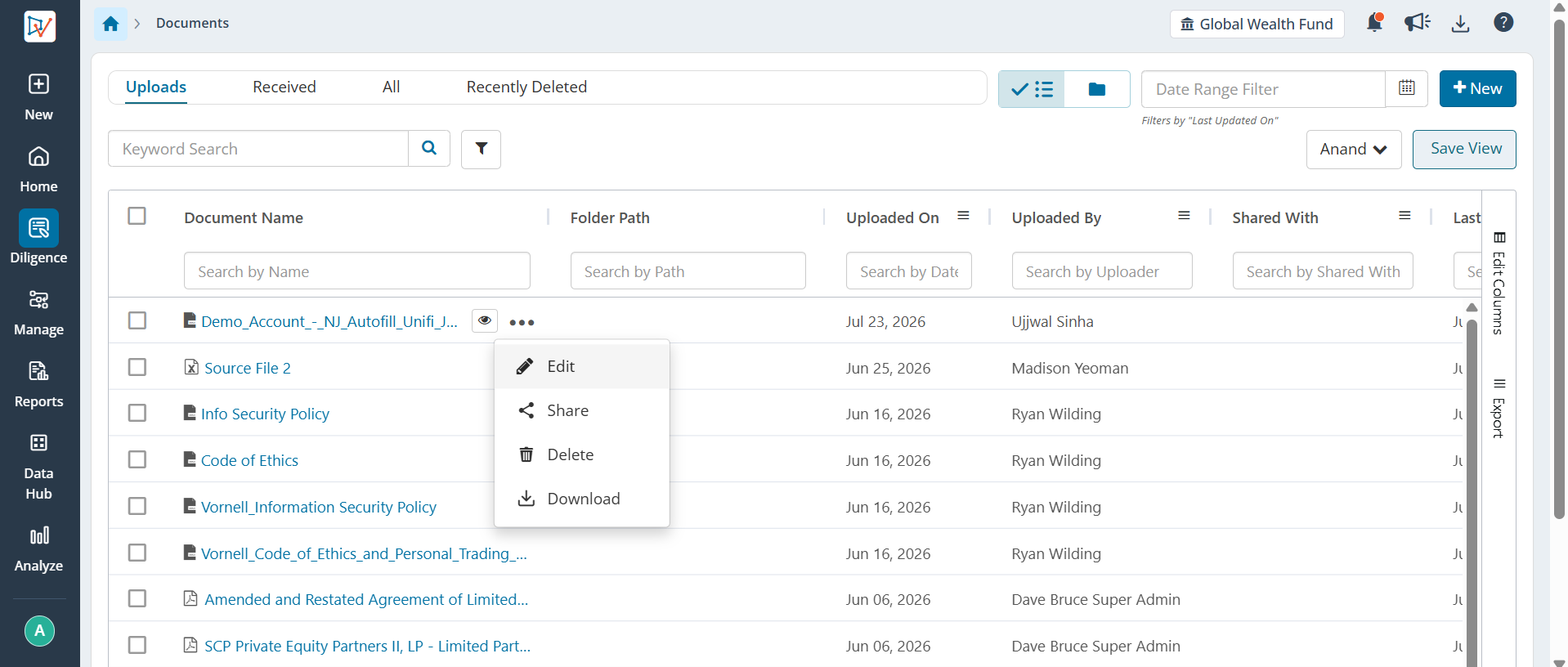Open the date range calendar picker
This screenshot has width=1568, height=667.
(1407, 89)
